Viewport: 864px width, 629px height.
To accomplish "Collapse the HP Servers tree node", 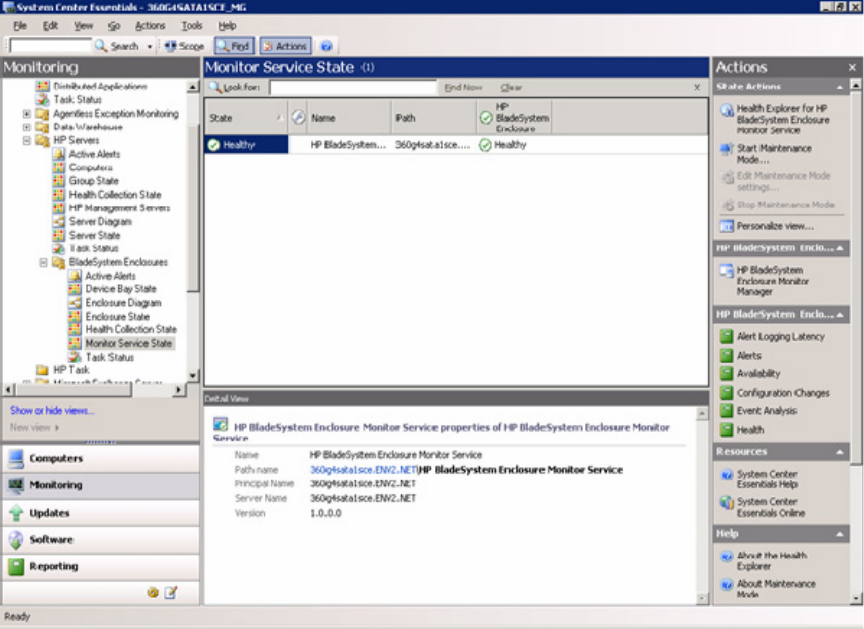I will (x=27, y=141).
